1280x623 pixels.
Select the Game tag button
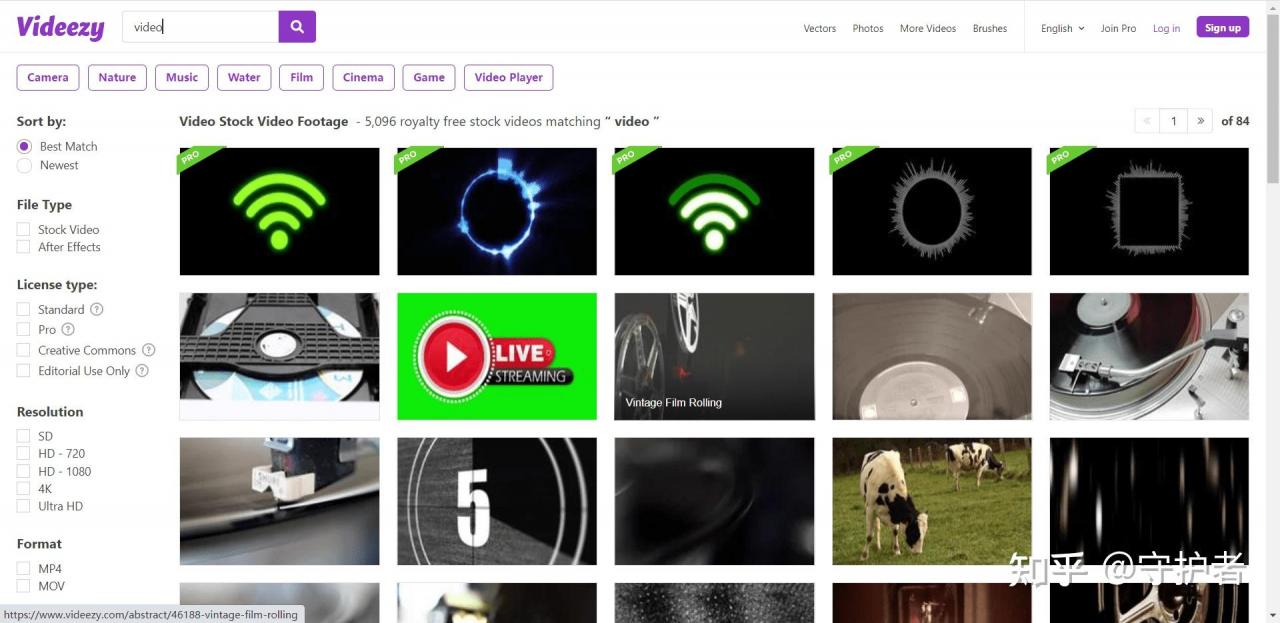429,77
